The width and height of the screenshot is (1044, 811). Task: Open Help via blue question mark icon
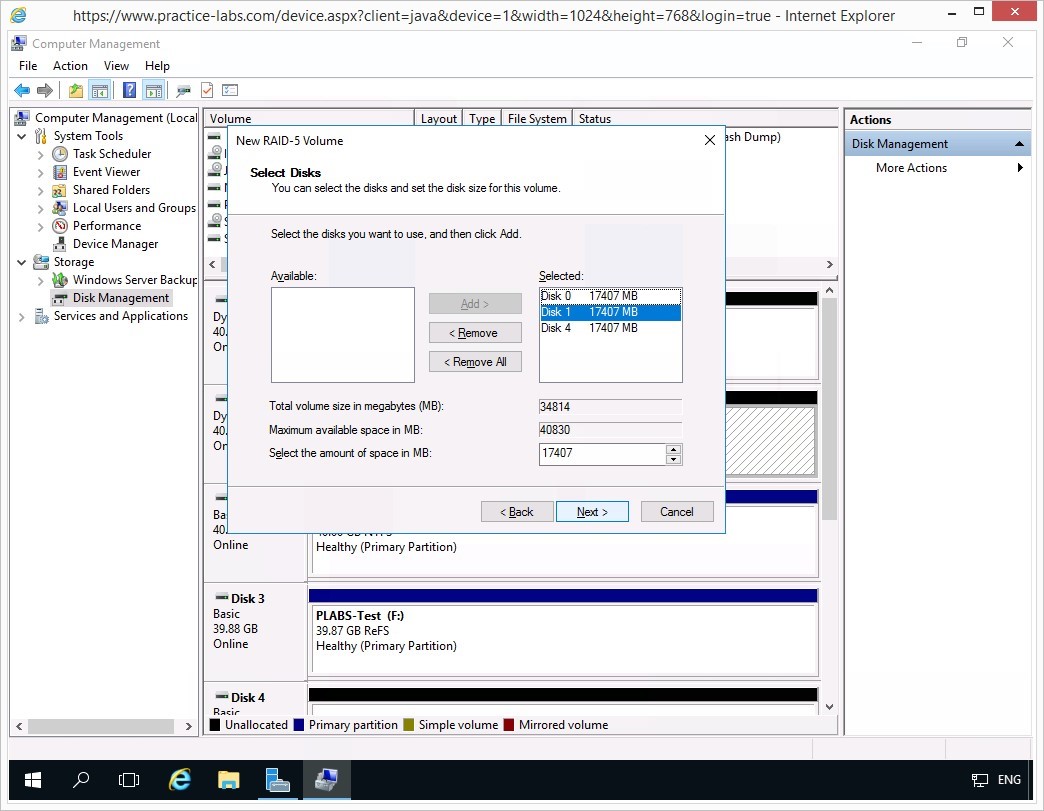(x=129, y=90)
